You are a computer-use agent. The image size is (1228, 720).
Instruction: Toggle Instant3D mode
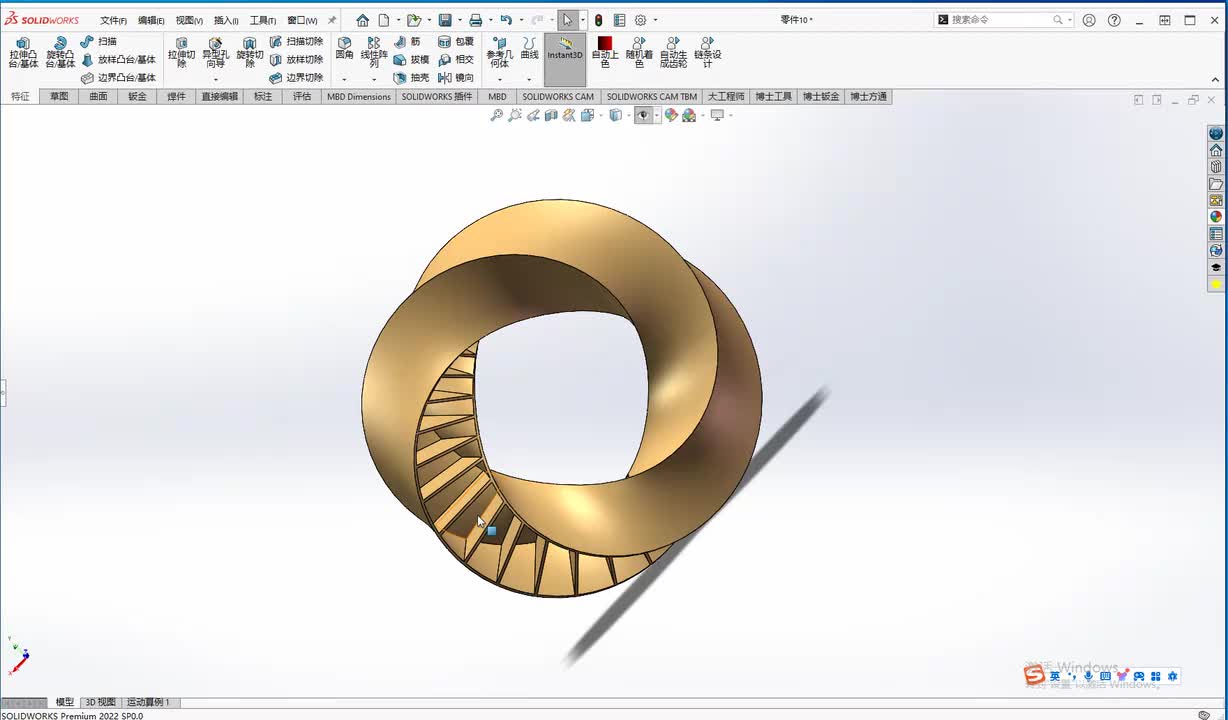[x=565, y=60]
